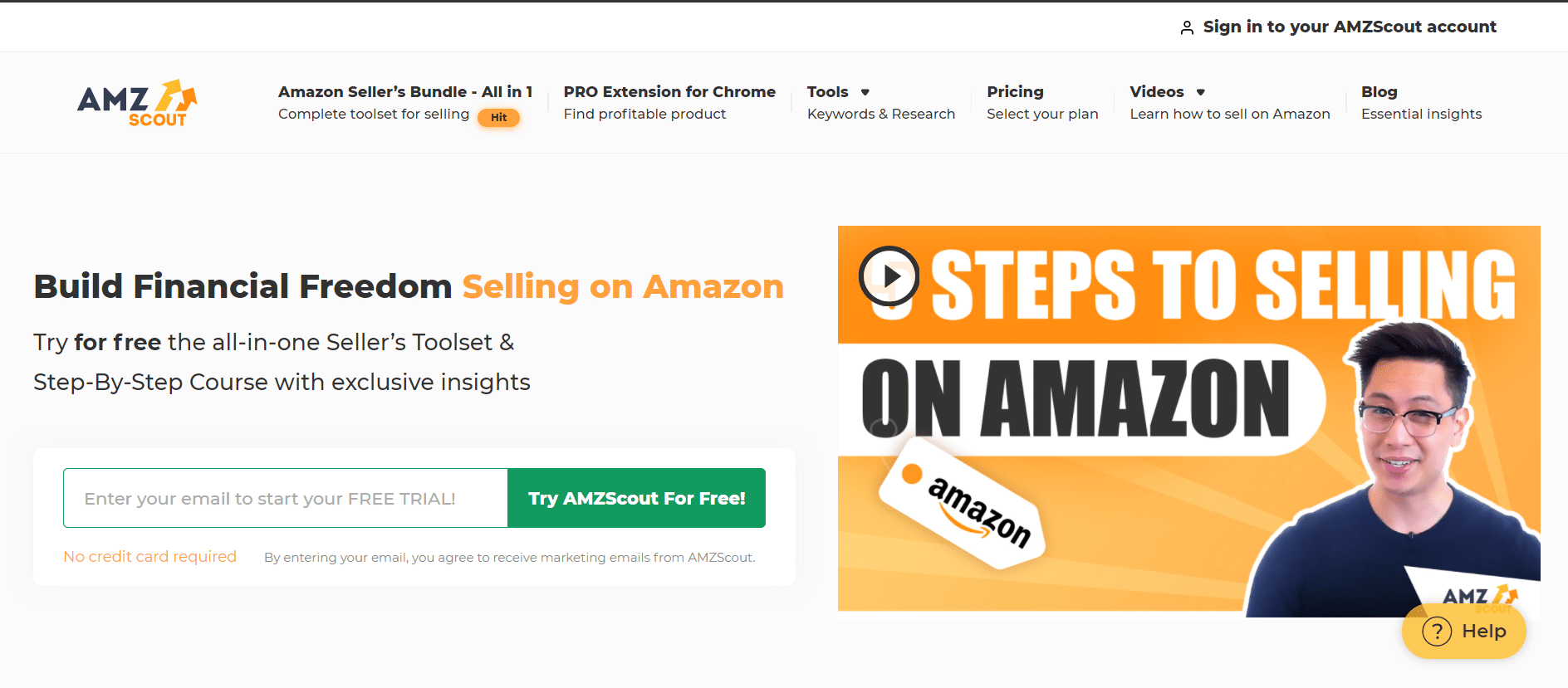Click the question mark Help icon
The image size is (1568, 688).
(1437, 632)
